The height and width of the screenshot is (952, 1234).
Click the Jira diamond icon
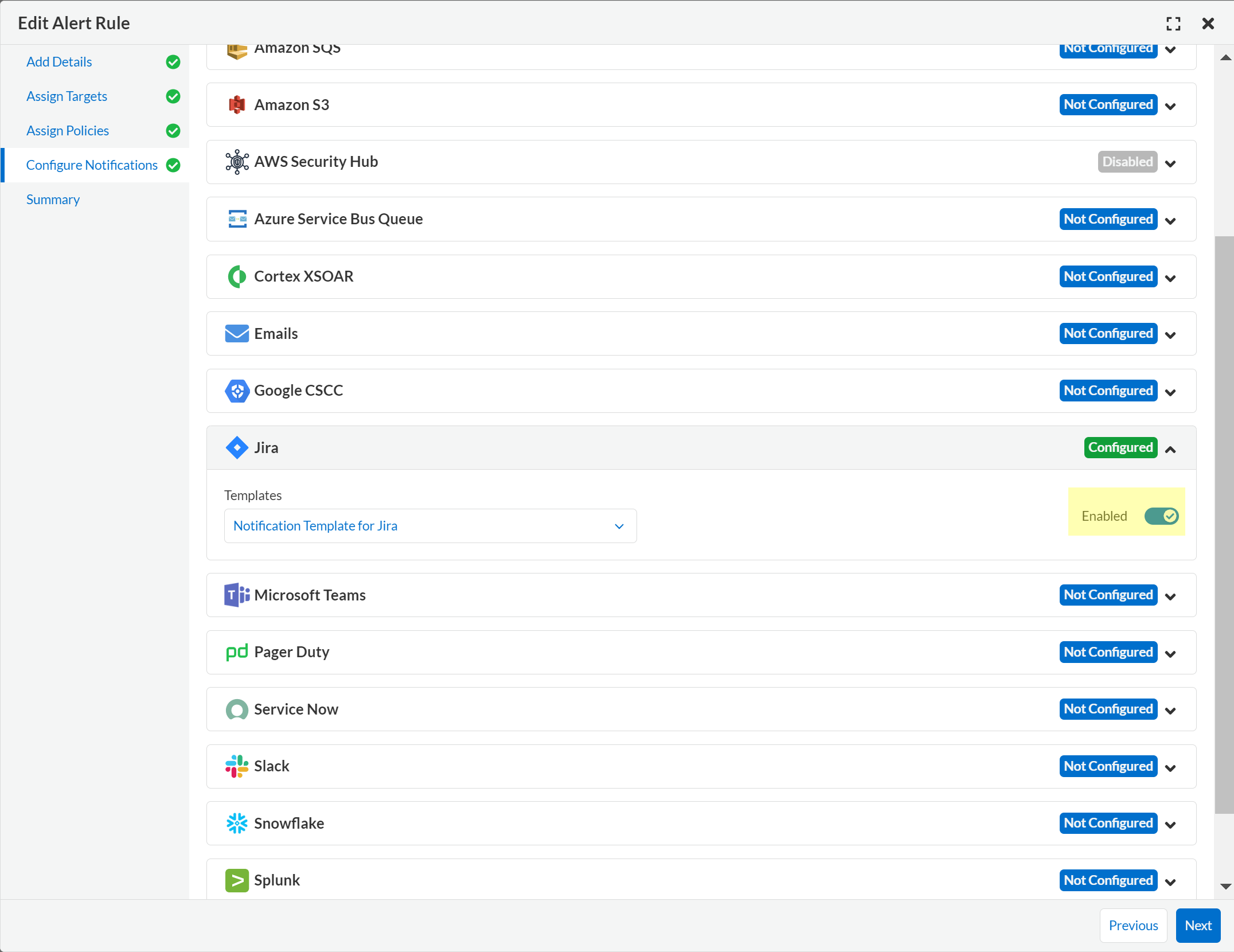pos(237,448)
